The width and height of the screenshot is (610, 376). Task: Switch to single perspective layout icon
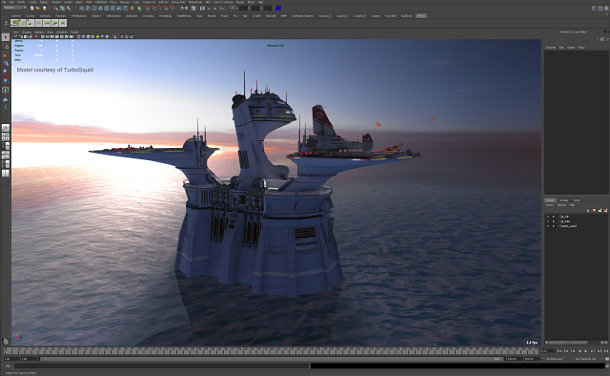click(x=5, y=128)
